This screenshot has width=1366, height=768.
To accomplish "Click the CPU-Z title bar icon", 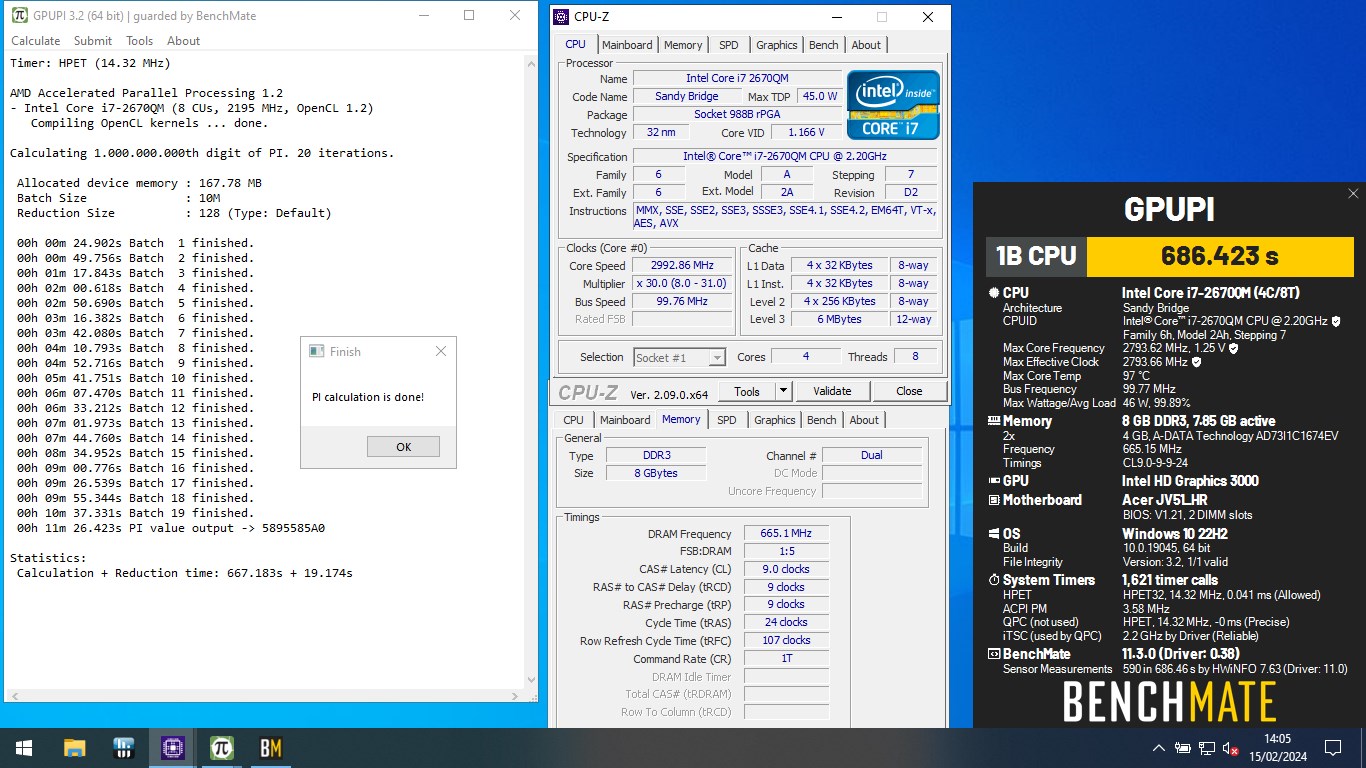I will 561,17.
